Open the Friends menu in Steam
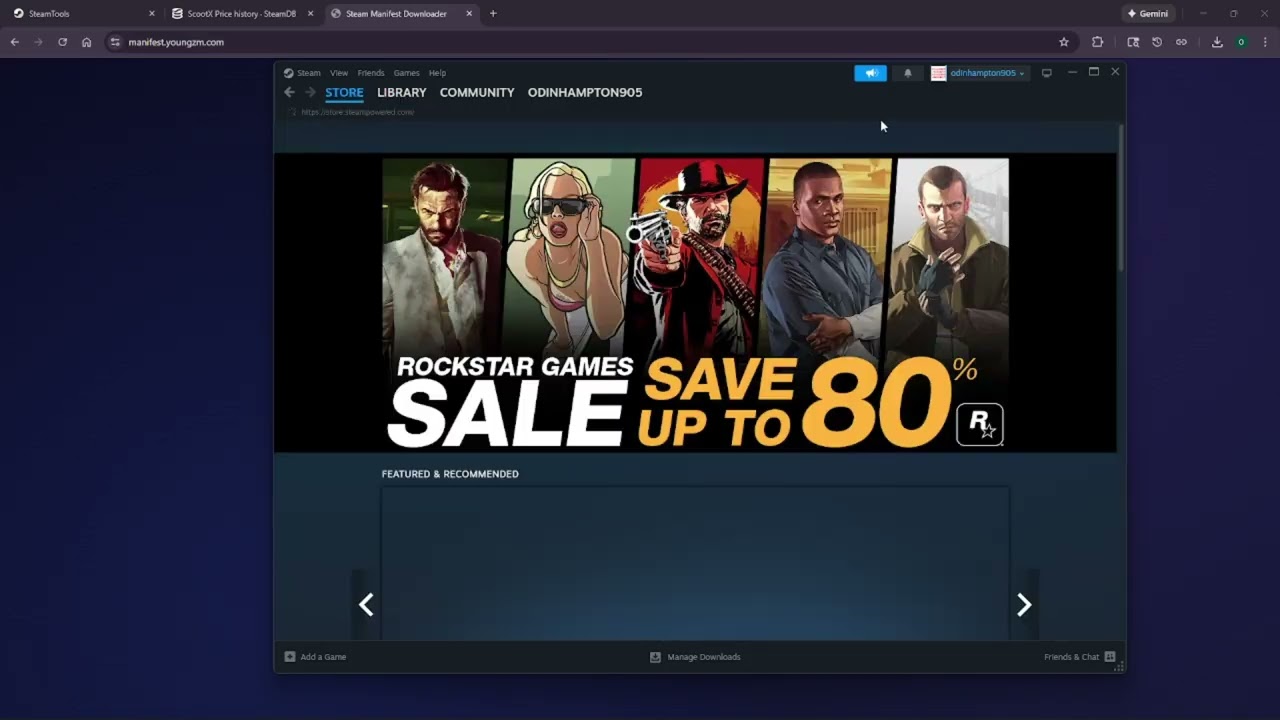 coord(371,73)
